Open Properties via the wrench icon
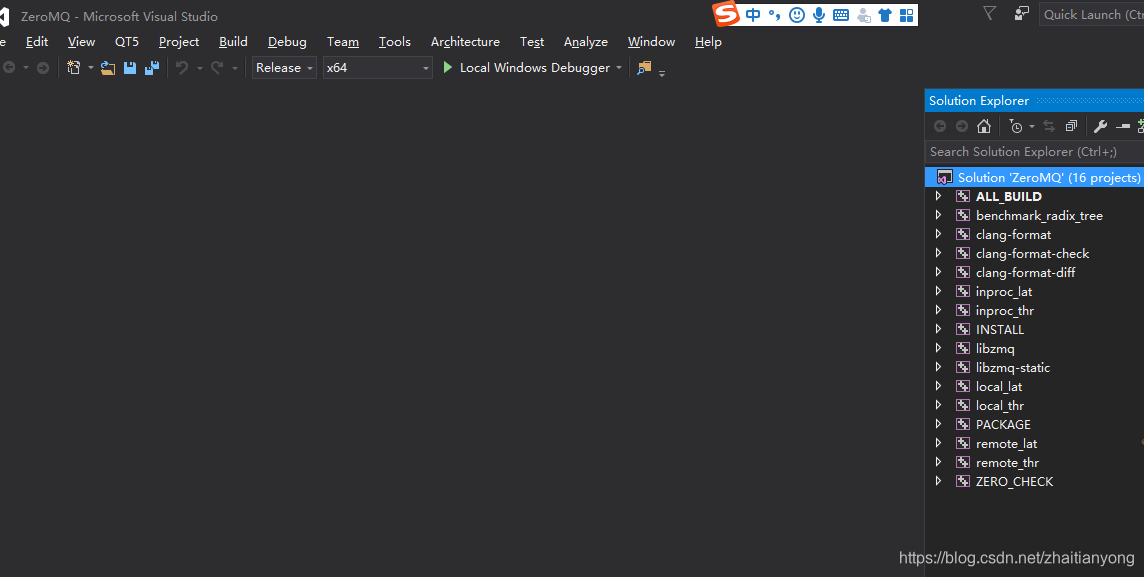Image resolution: width=1144 pixels, height=577 pixels. click(1100, 126)
